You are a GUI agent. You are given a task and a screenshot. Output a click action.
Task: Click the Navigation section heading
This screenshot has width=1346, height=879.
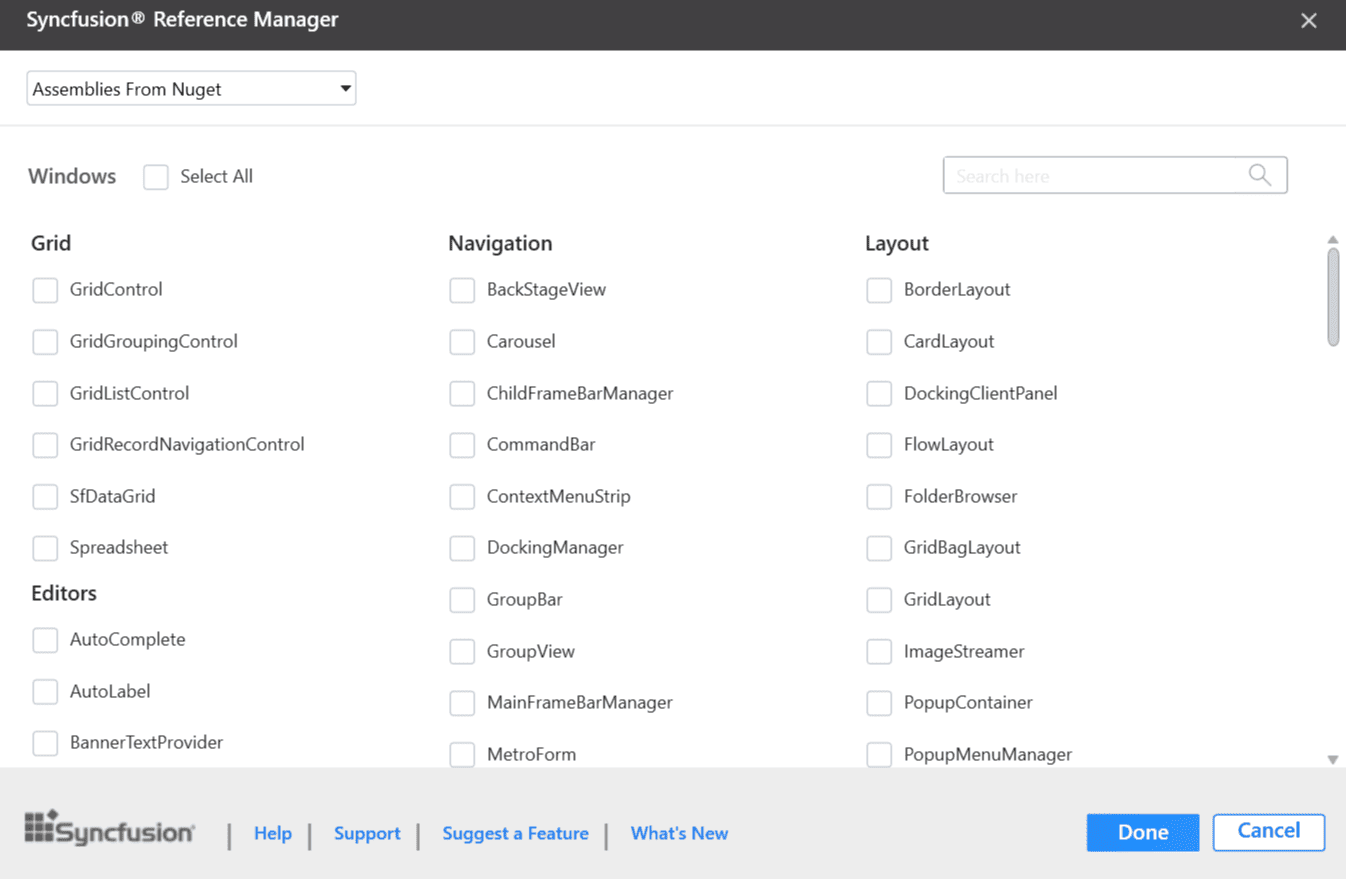tap(500, 243)
